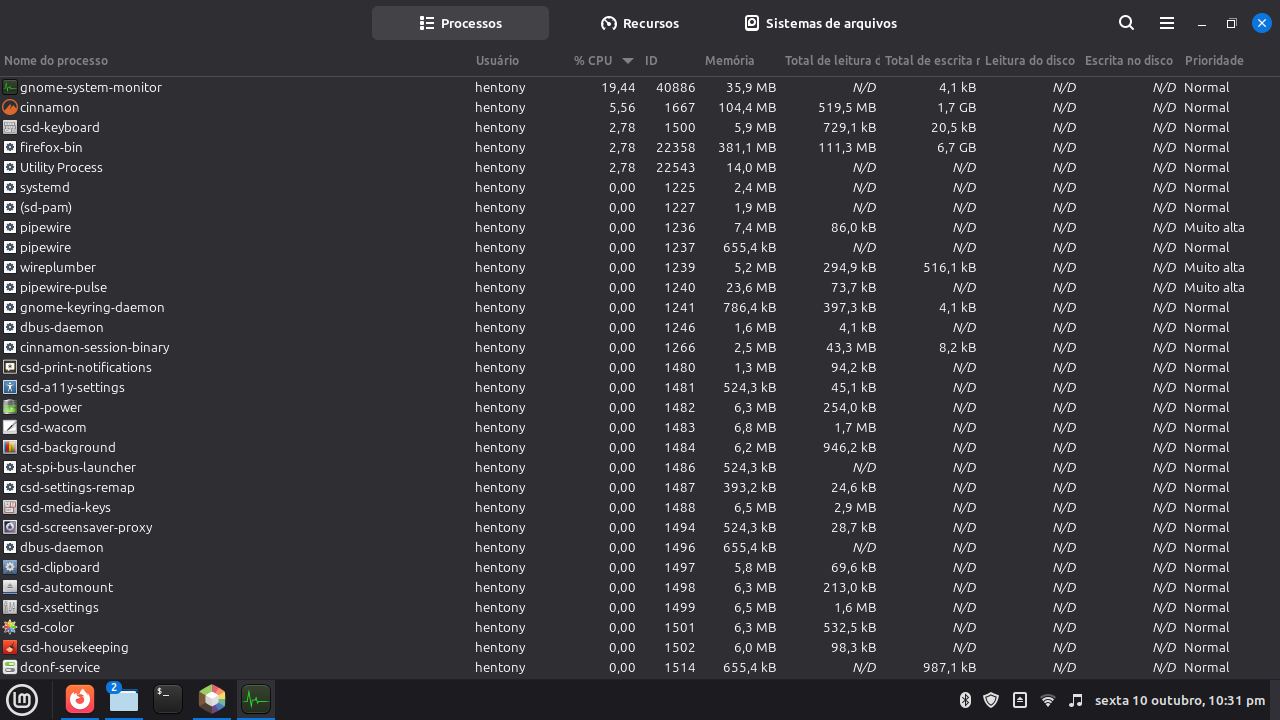Screen dimensions: 1280x720
Task: Click the gnome-system-monitor process icon
Action: point(10,87)
